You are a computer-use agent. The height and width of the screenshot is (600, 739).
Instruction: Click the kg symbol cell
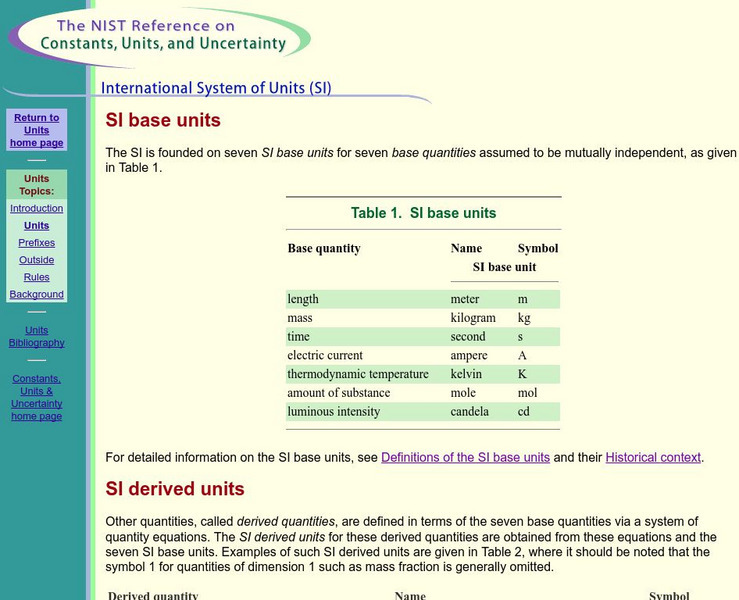click(524, 318)
